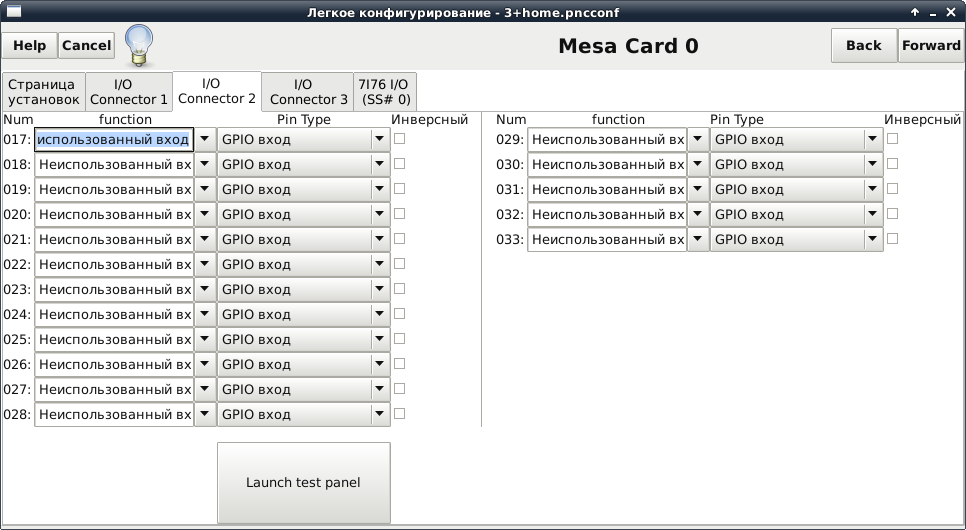The width and height of the screenshot is (966, 530).
Task: Toggle Инверсный checkbox for pin 017
Action: coord(399,139)
